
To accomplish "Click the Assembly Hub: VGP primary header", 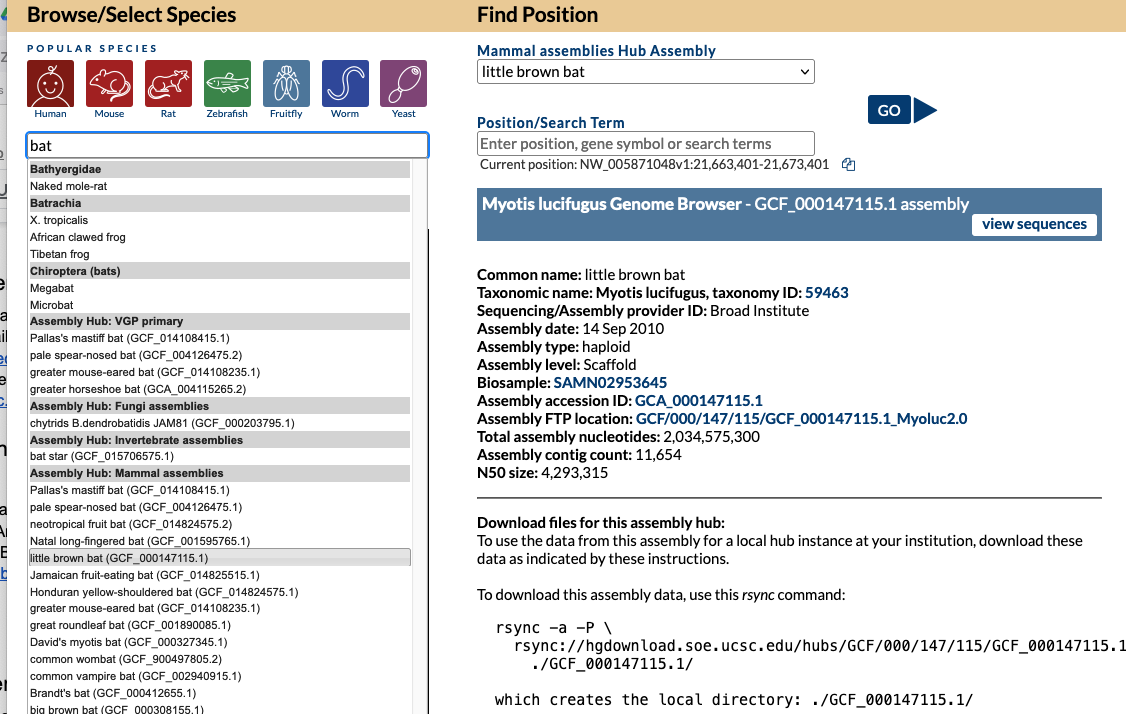I will pos(220,321).
